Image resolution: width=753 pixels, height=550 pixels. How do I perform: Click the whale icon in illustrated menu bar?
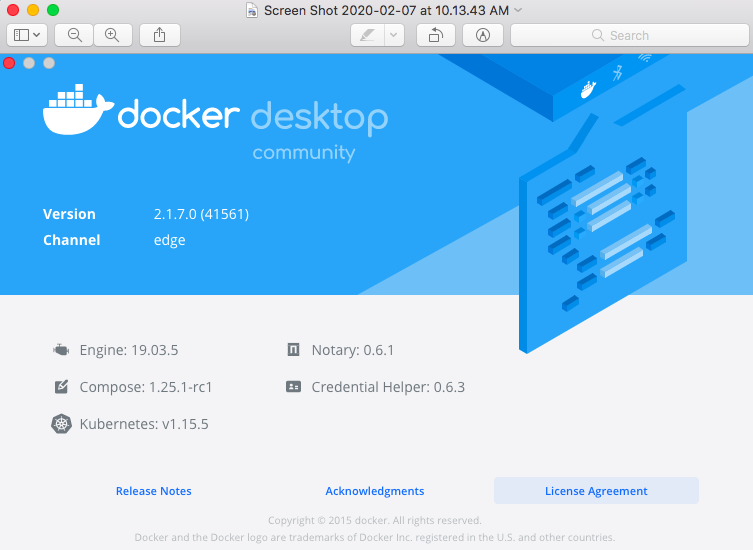coord(588,89)
